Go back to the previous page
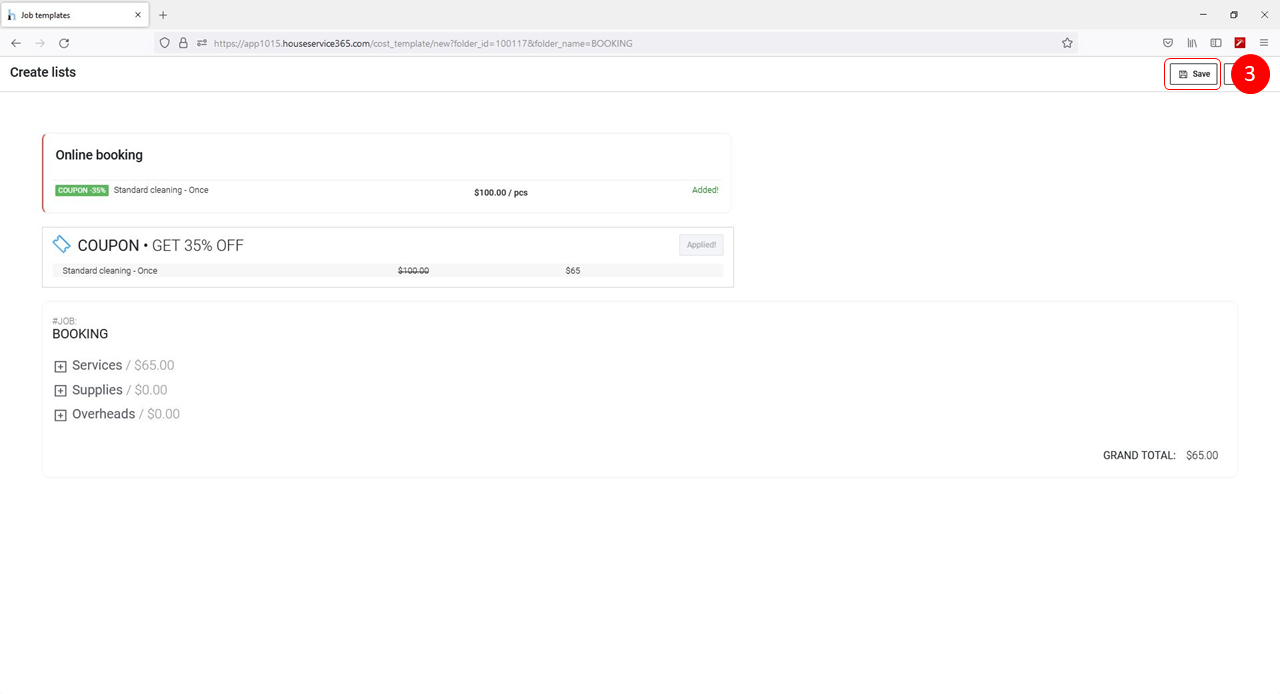Screen dimensions: 1280x694 16,43
